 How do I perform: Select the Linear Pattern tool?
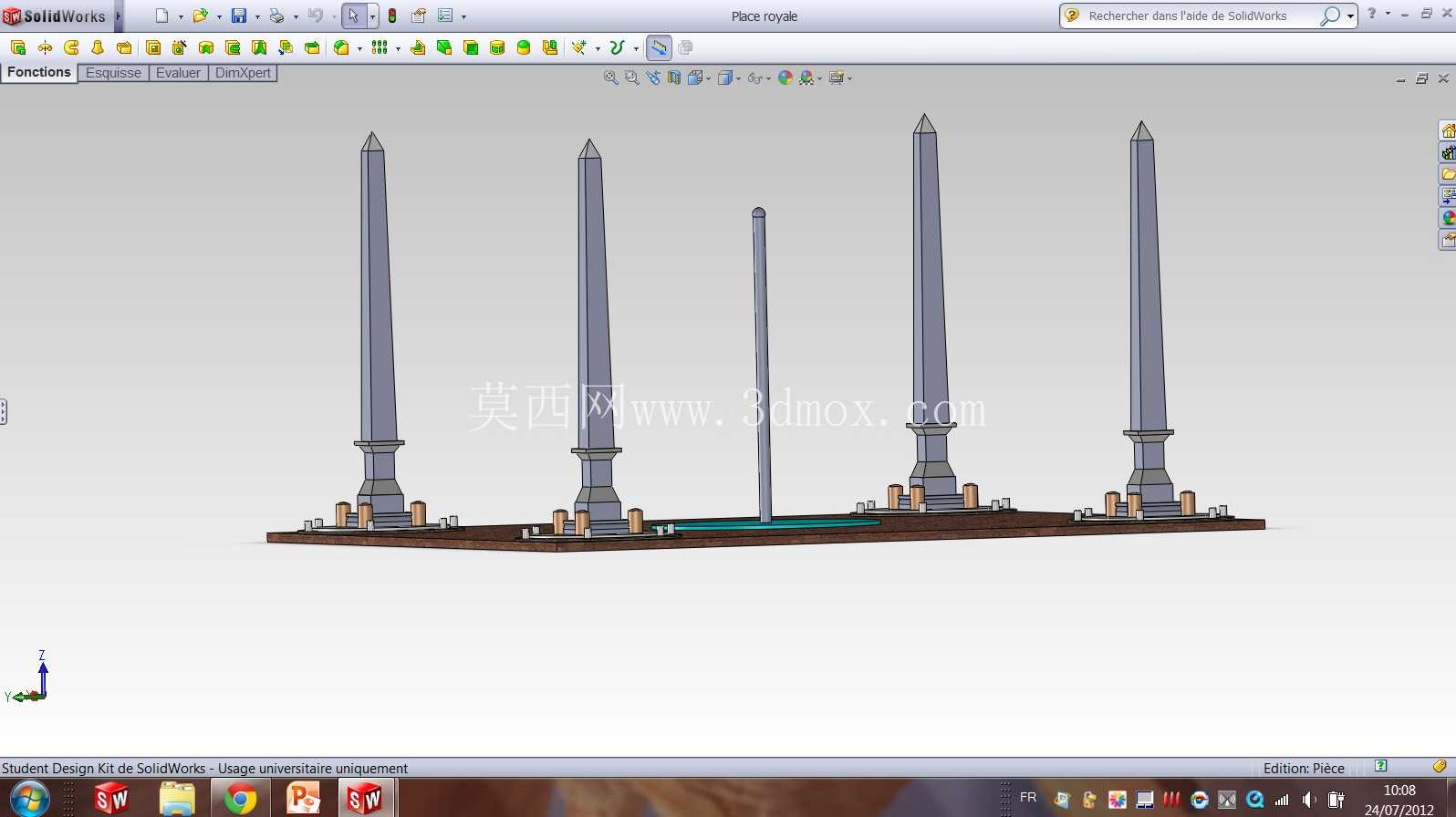coord(380,47)
